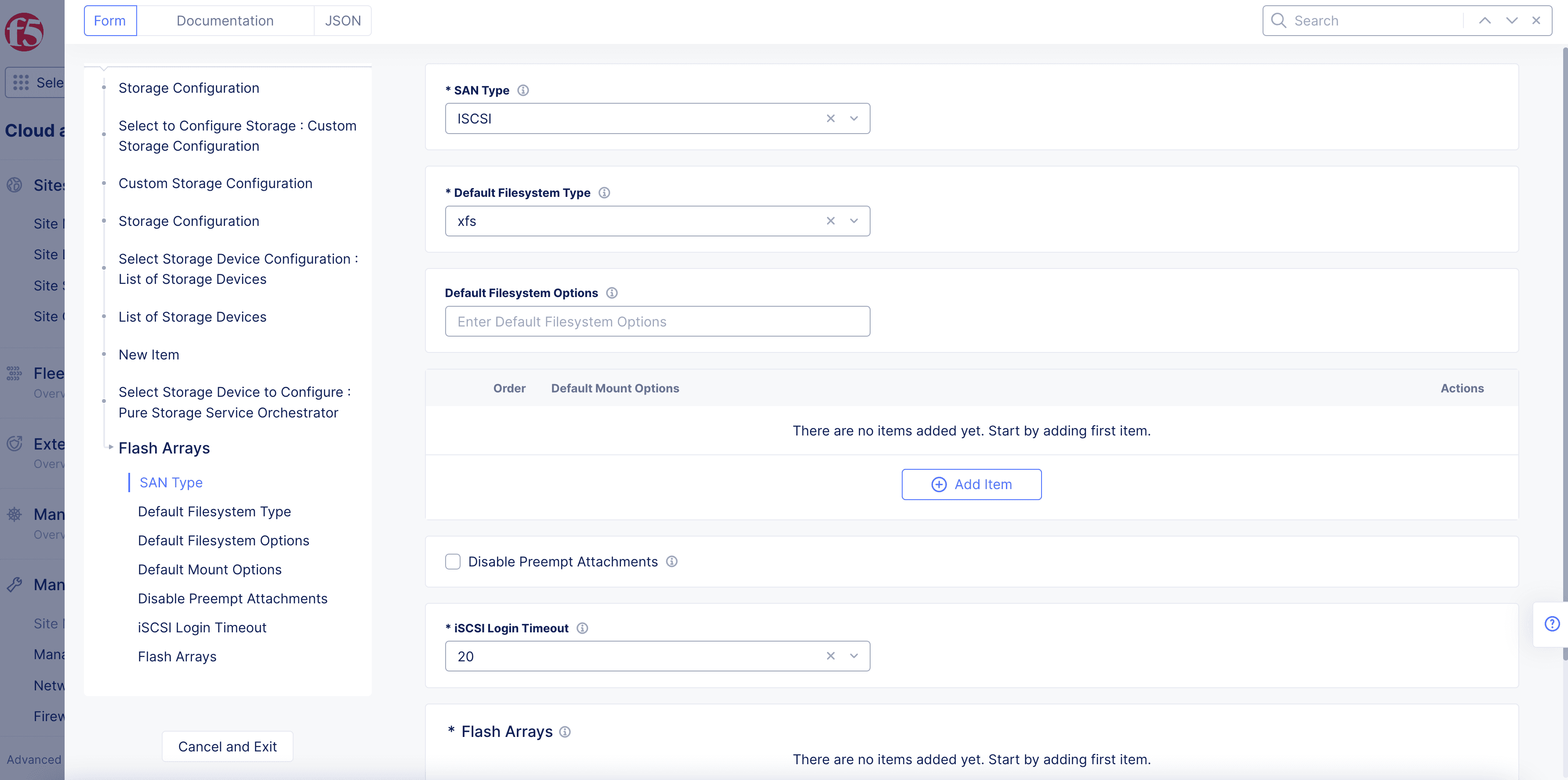Open the iSCSI Login Timeout dropdown
This screenshot has width=1568, height=780.
pyautogui.click(x=854, y=656)
